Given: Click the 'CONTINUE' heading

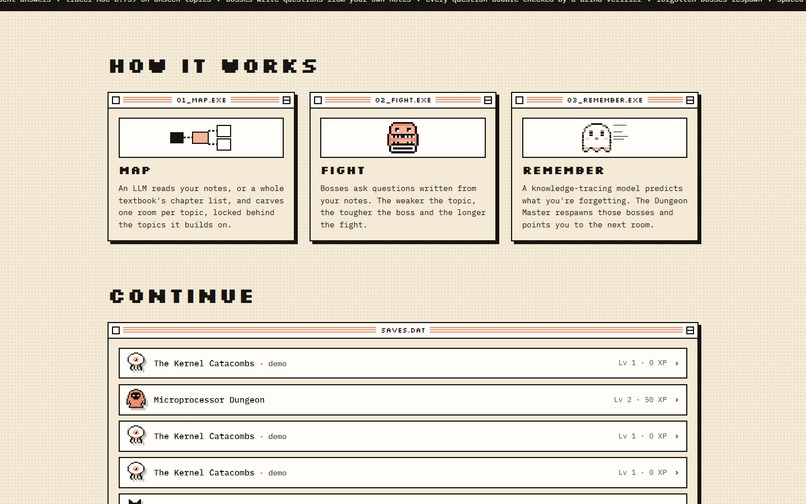Looking at the screenshot, I should click(x=181, y=296).
